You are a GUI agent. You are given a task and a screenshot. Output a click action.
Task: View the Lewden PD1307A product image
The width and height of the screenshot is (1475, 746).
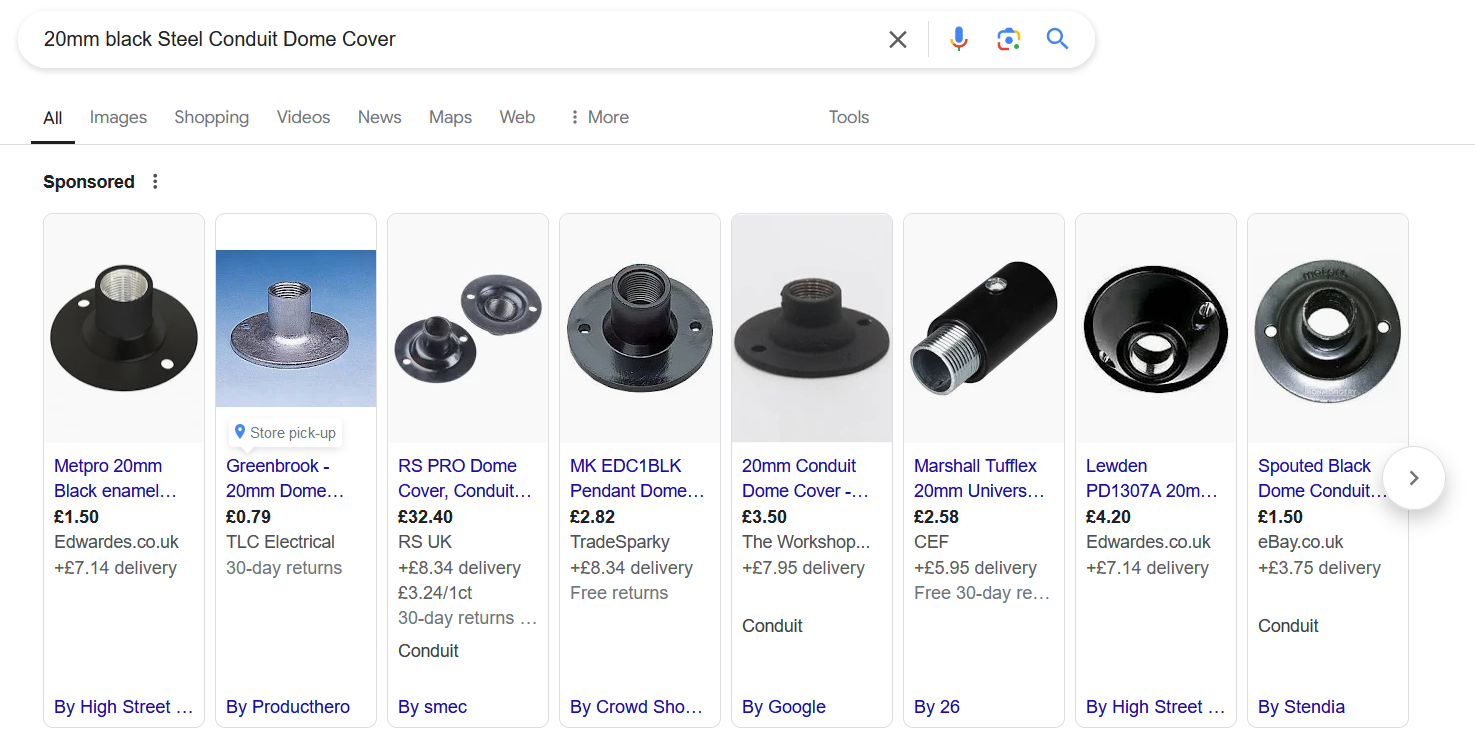(1156, 329)
